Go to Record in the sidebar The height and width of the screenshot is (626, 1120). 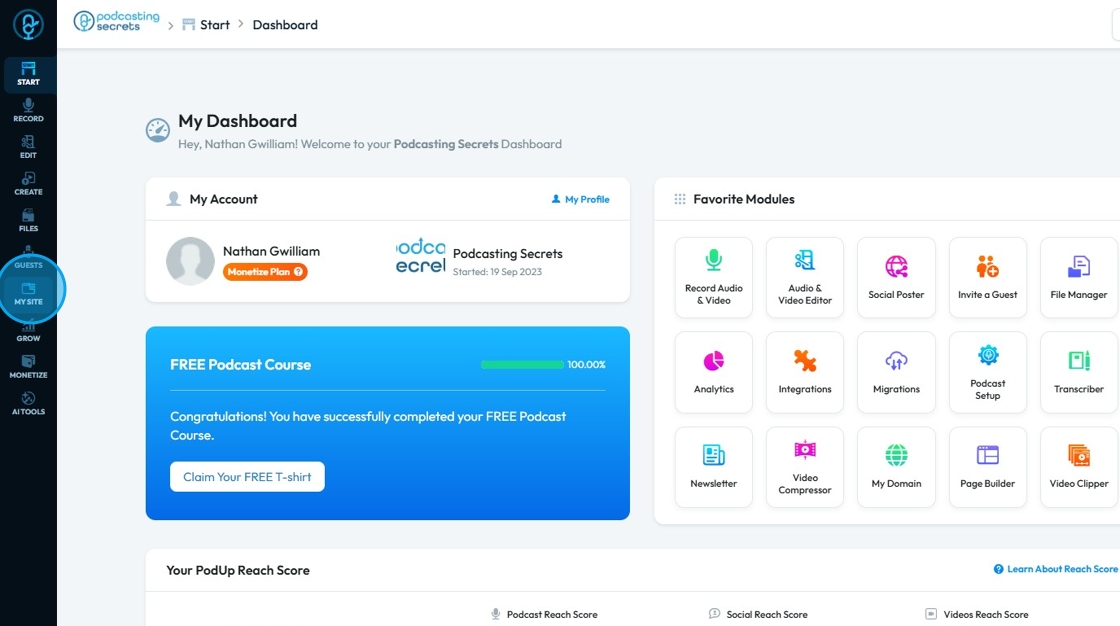(29, 110)
